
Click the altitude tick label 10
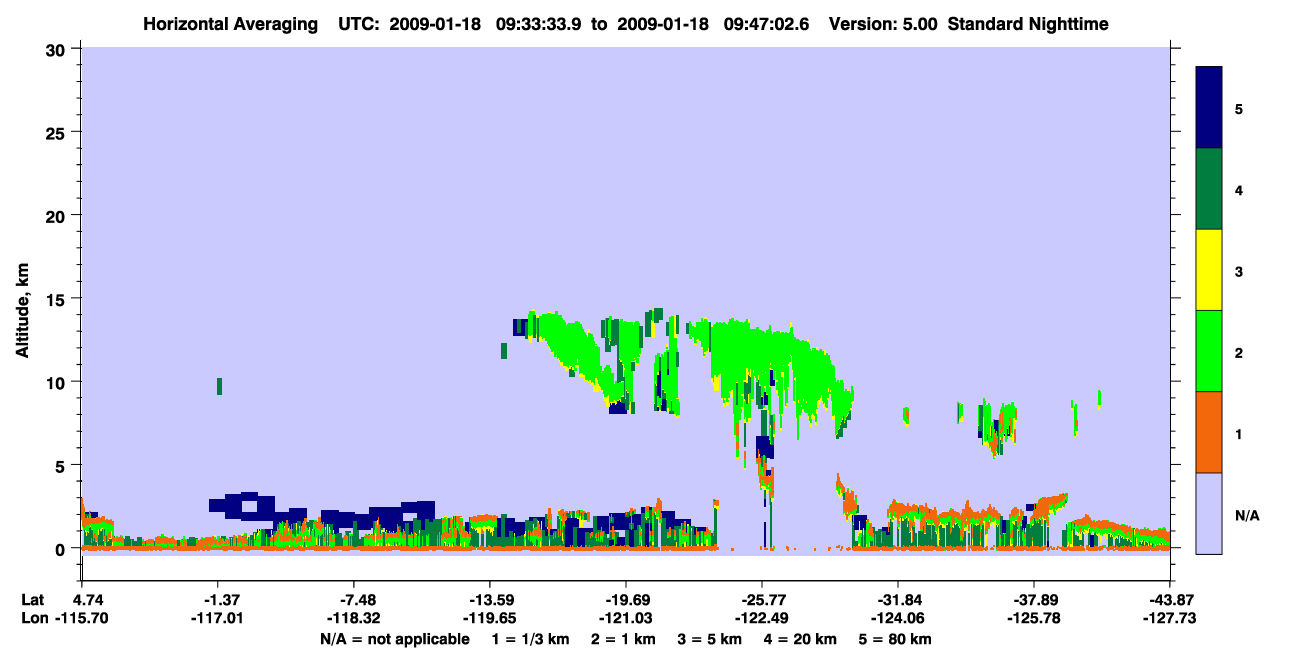(x=58, y=382)
